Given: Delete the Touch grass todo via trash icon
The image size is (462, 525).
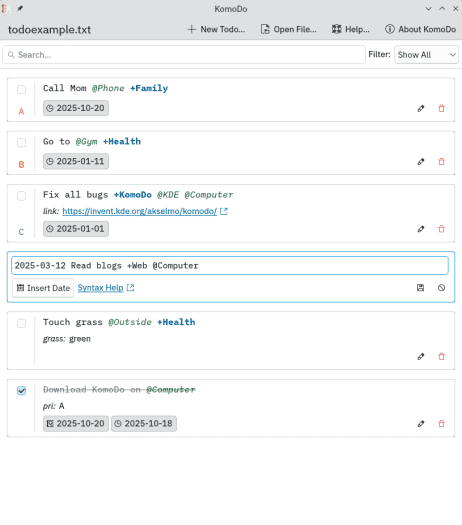Looking at the screenshot, I should pyautogui.click(x=442, y=357).
